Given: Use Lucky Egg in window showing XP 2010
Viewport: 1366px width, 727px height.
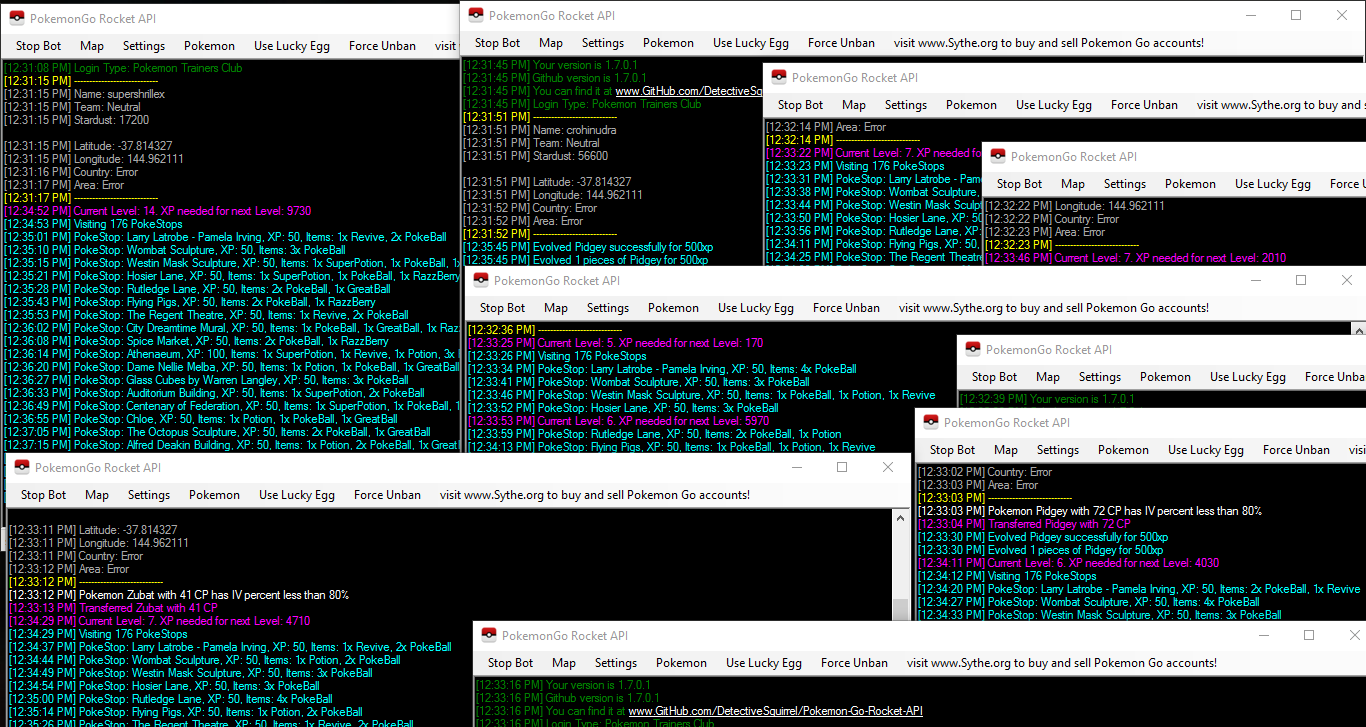Looking at the screenshot, I should point(1273,184).
